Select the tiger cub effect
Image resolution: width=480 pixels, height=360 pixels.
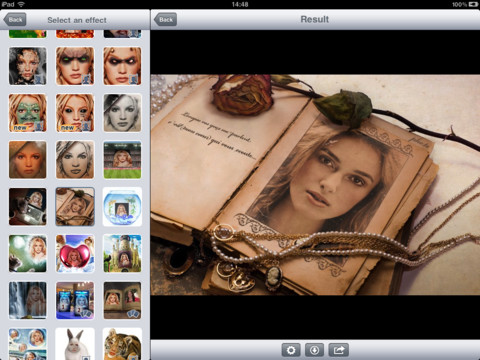122,344
